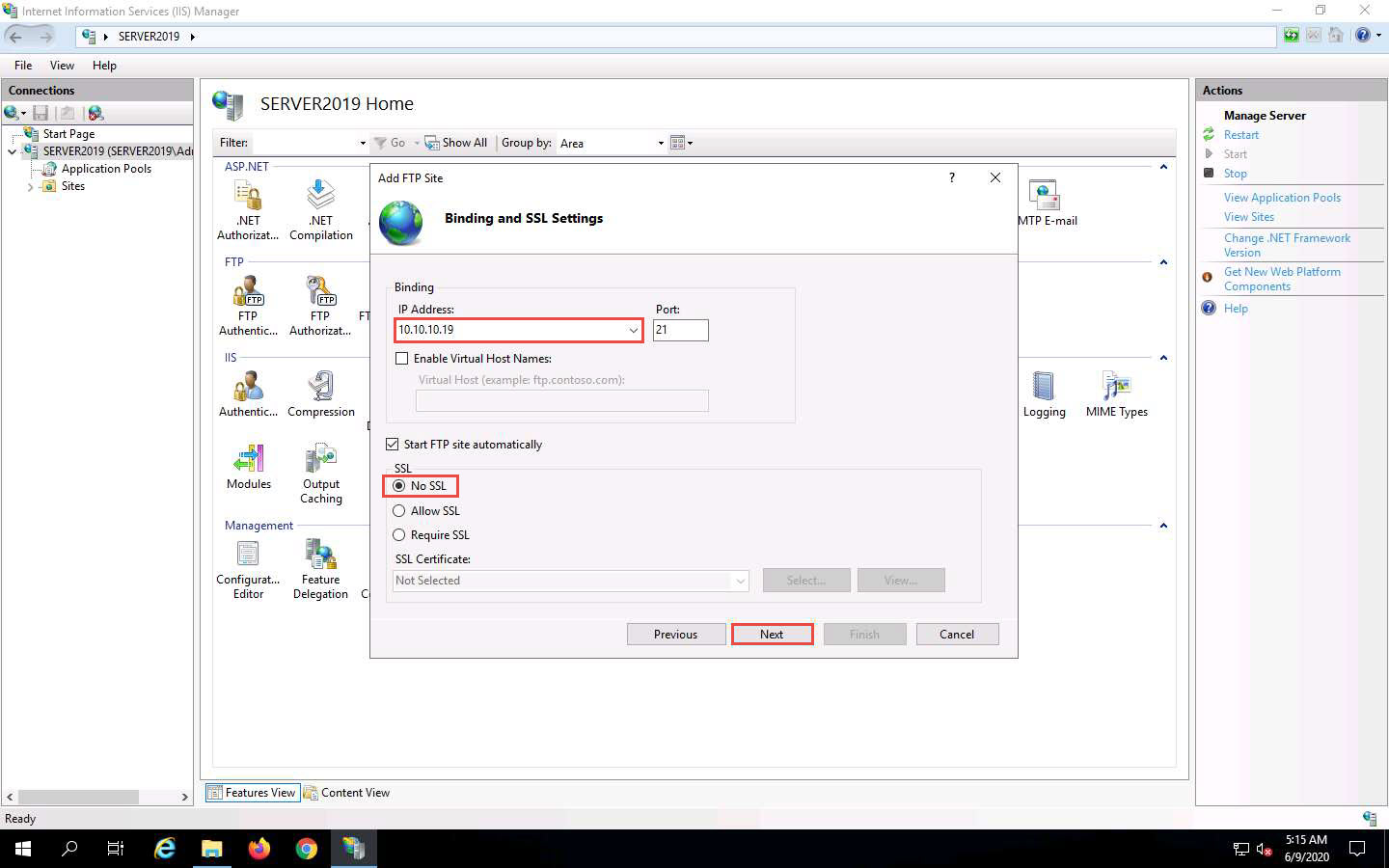Screen dimensions: 1389x868
Task: Open Output Caching feature icon
Action: (x=321, y=474)
